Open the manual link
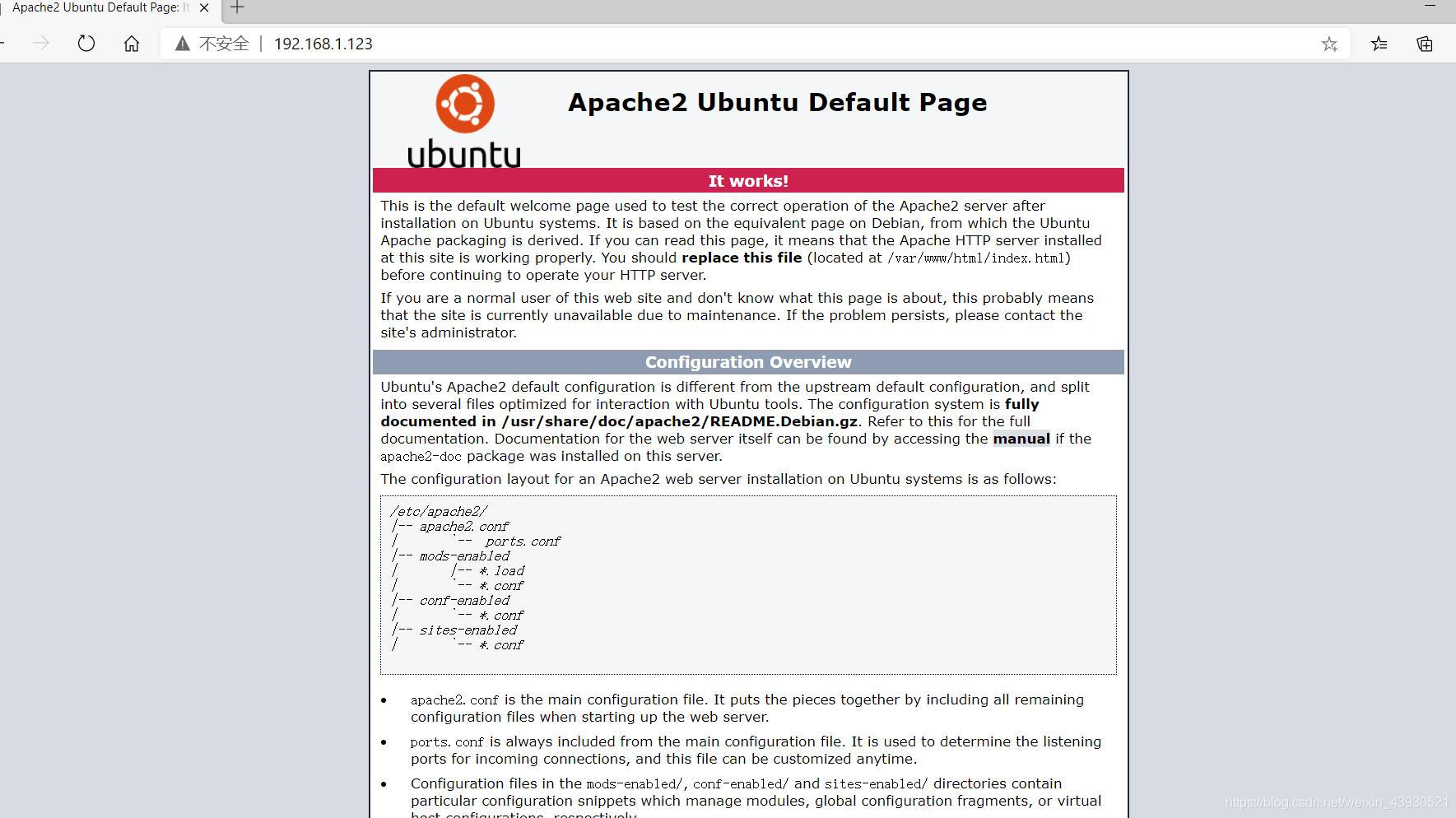1456x818 pixels. (x=1021, y=439)
